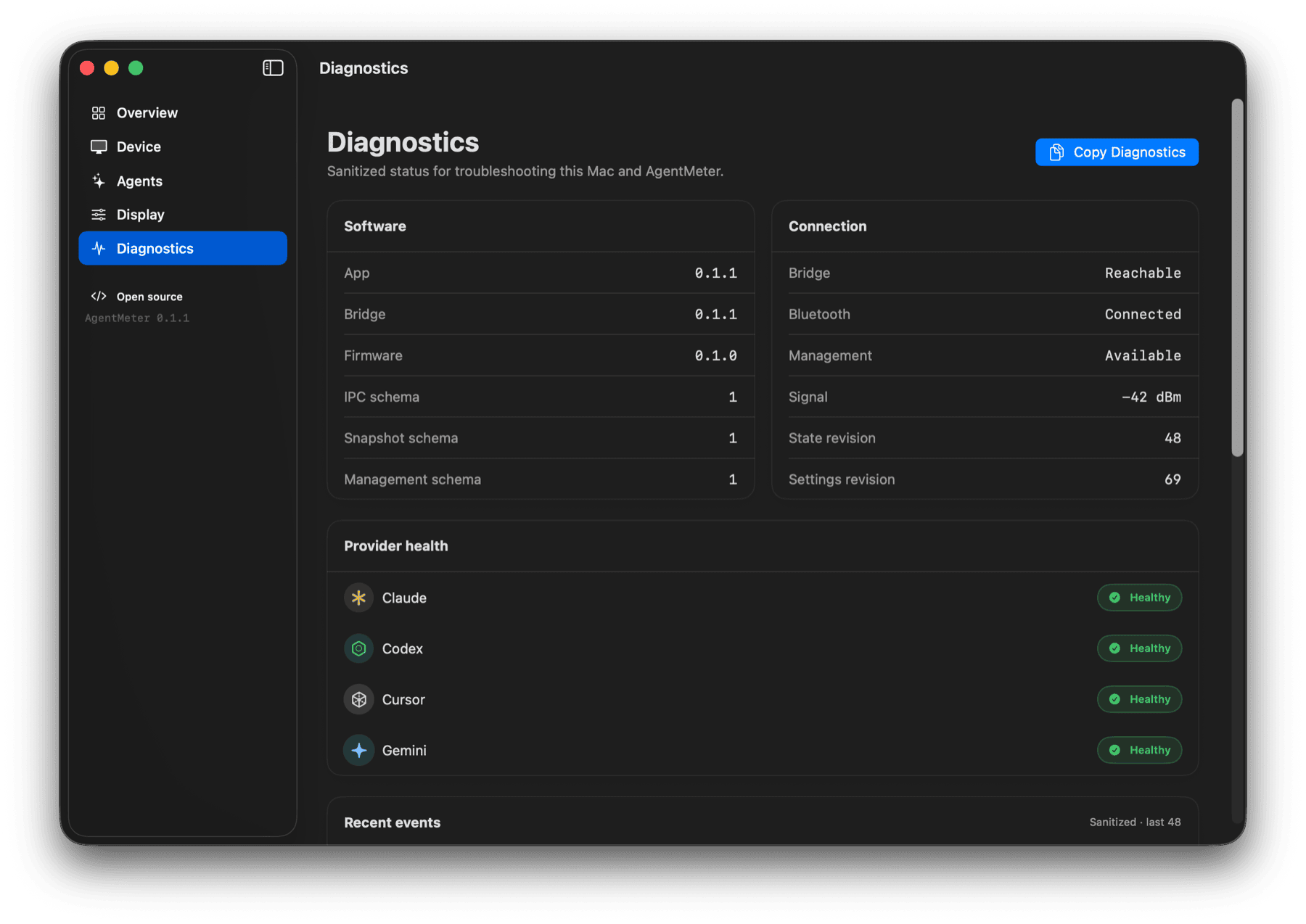Click the green checkmark in Gemini's badge
This screenshot has height=924, width=1306.
pyautogui.click(x=1115, y=750)
